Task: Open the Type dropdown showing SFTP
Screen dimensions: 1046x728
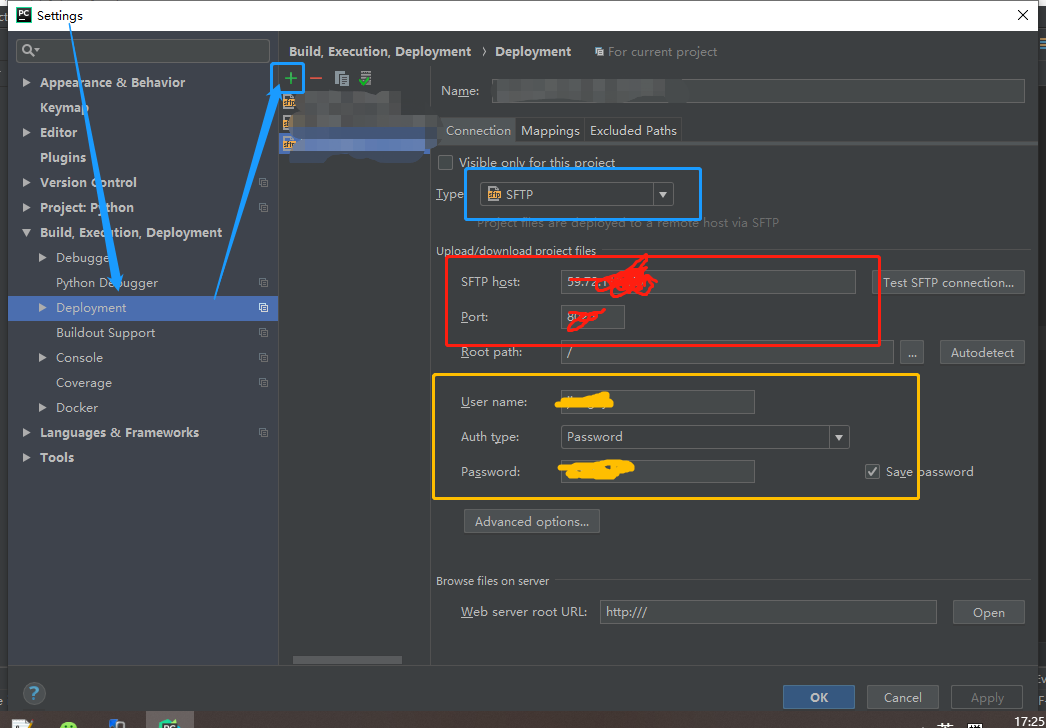Action: [663, 194]
